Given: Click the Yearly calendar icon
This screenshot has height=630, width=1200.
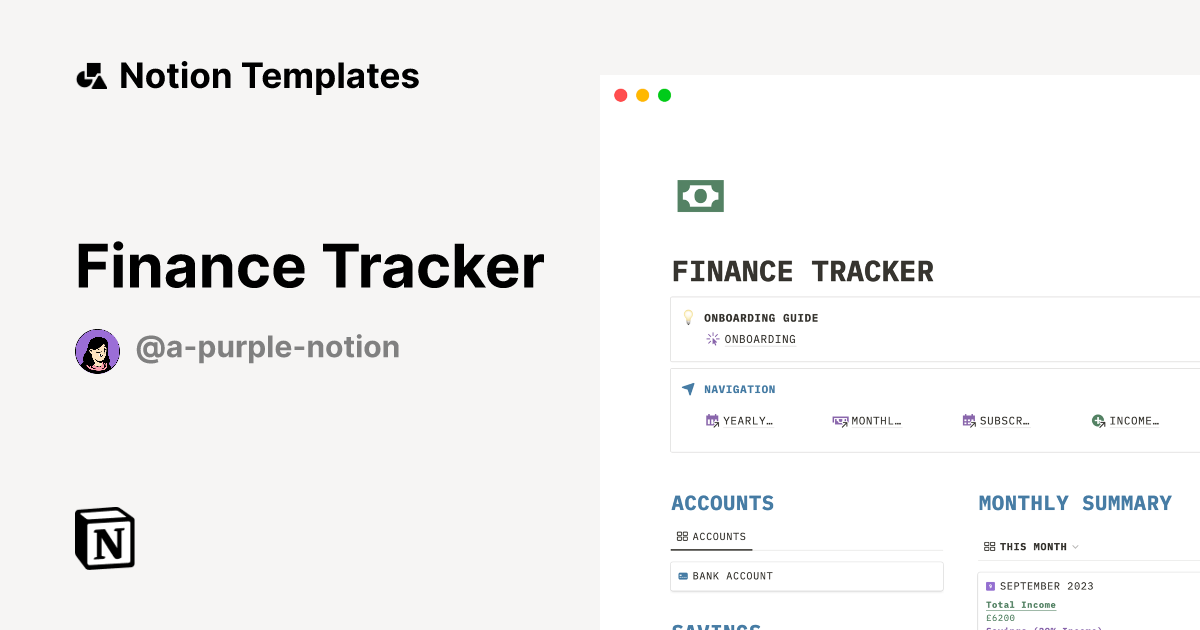Looking at the screenshot, I should (x=712, y=421).
